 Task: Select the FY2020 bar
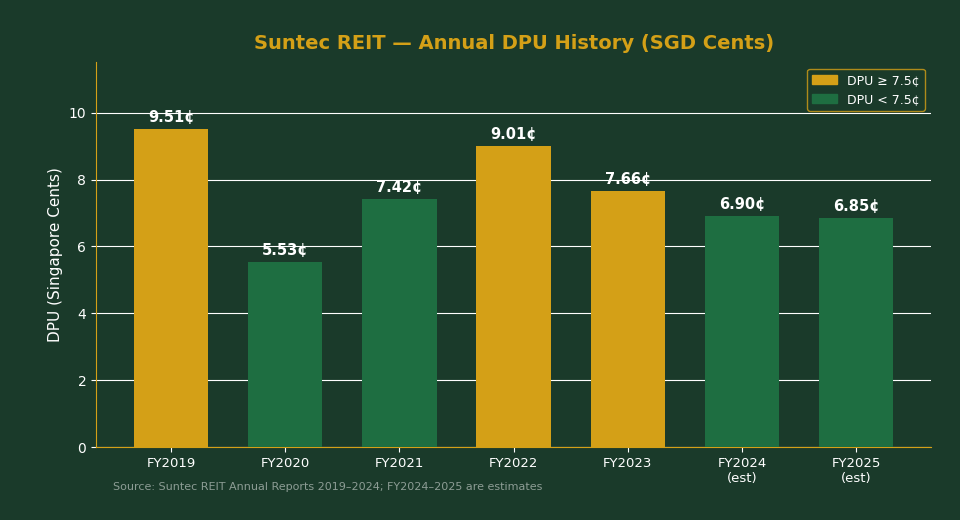point(285,355)
